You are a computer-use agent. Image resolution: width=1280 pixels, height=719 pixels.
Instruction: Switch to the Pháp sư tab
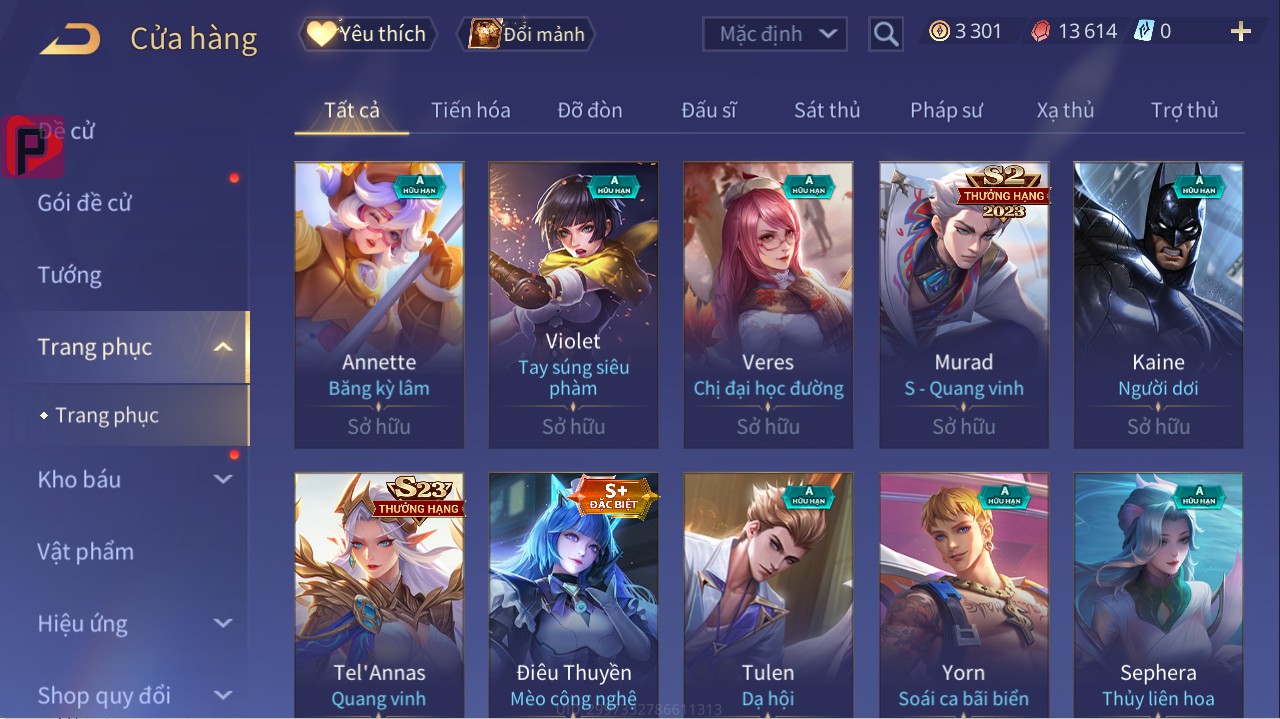point(946,110)
